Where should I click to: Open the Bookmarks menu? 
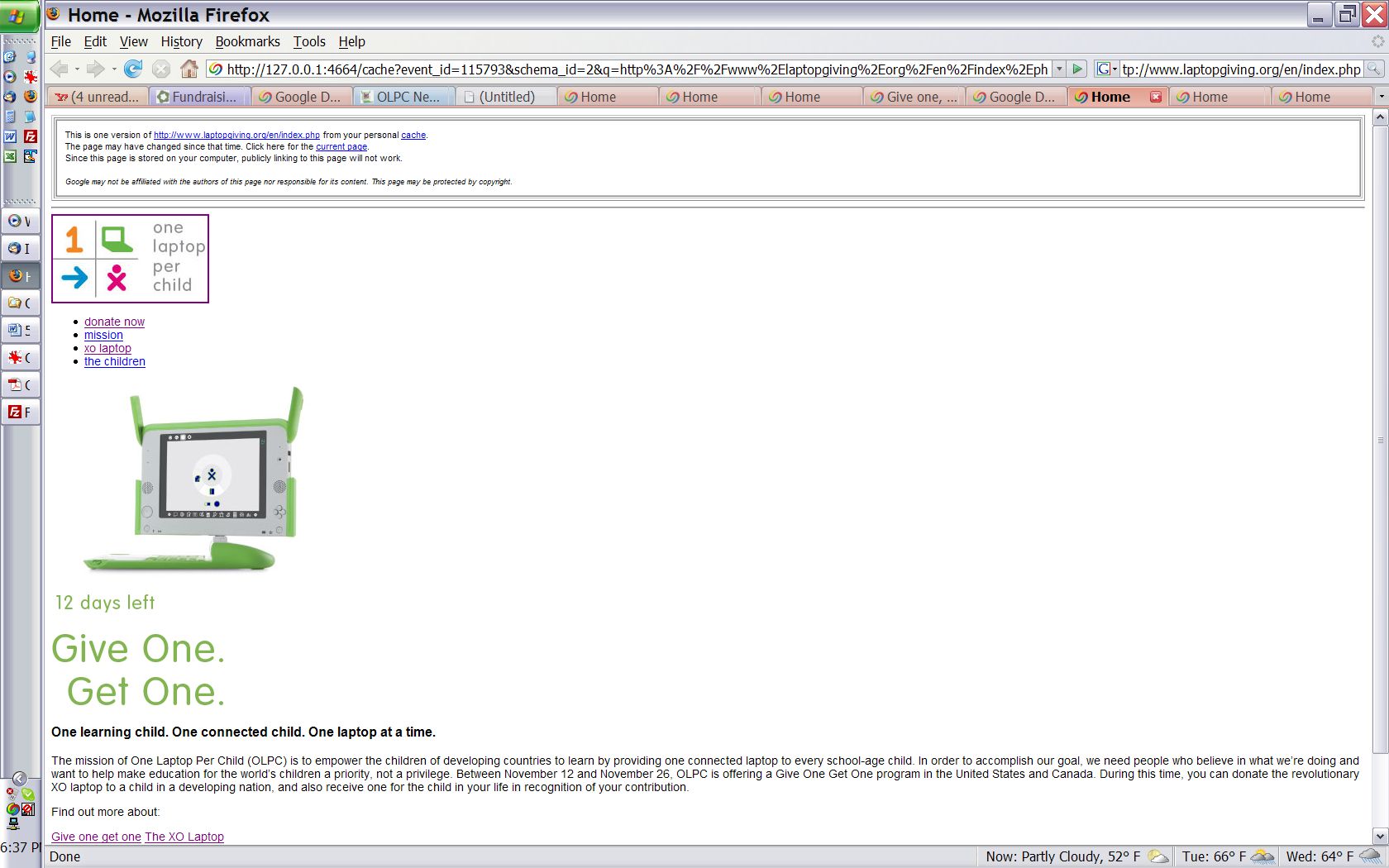coord(247,41)
